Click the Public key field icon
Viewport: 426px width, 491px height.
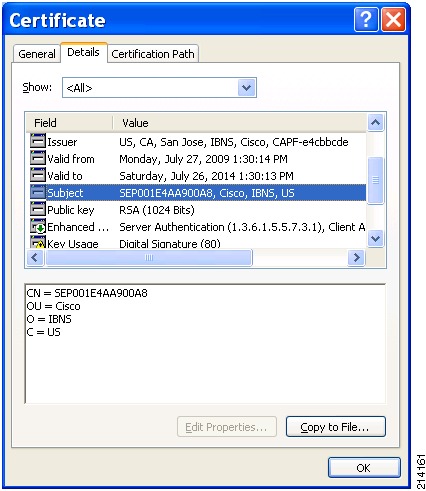click(x=38, y=209)
